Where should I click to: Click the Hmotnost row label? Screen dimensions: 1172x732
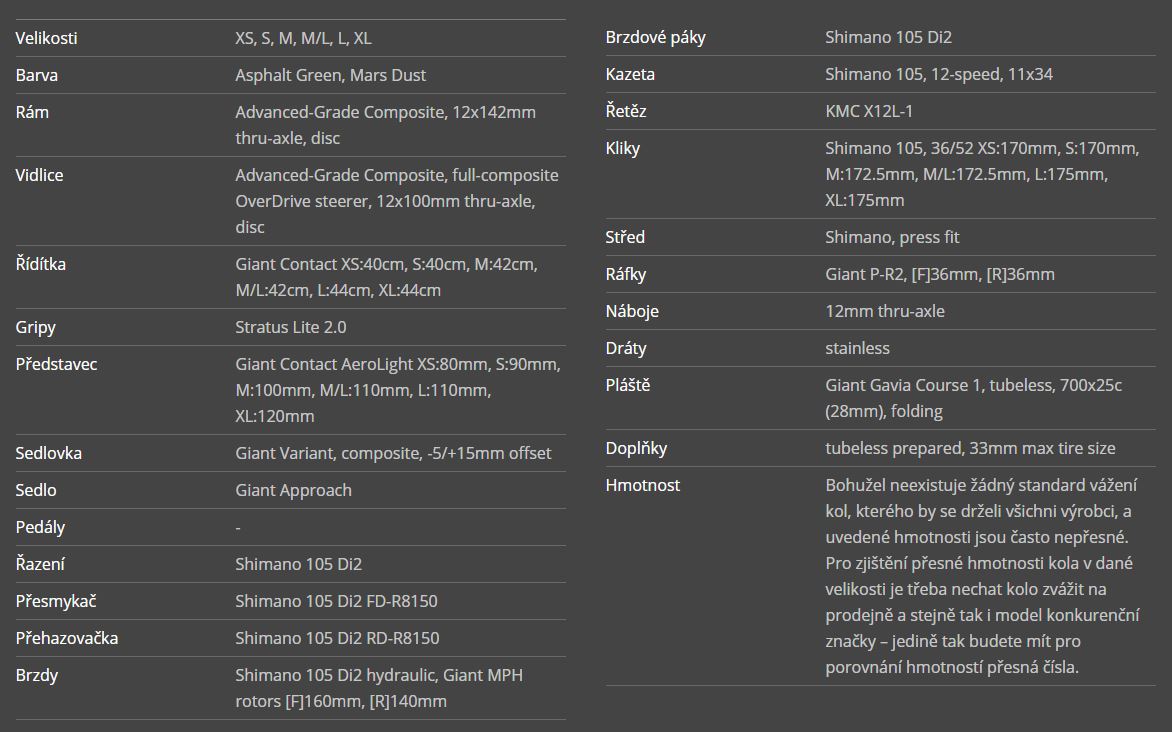tap(642, 486)
